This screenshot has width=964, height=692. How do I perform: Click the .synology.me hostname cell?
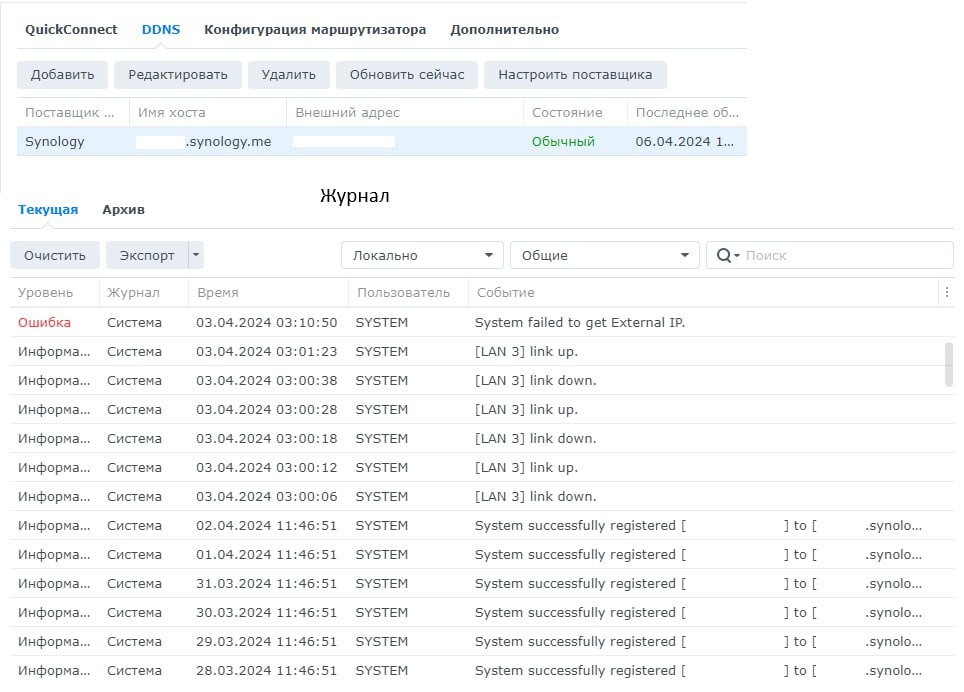click(x=207, y=141)
